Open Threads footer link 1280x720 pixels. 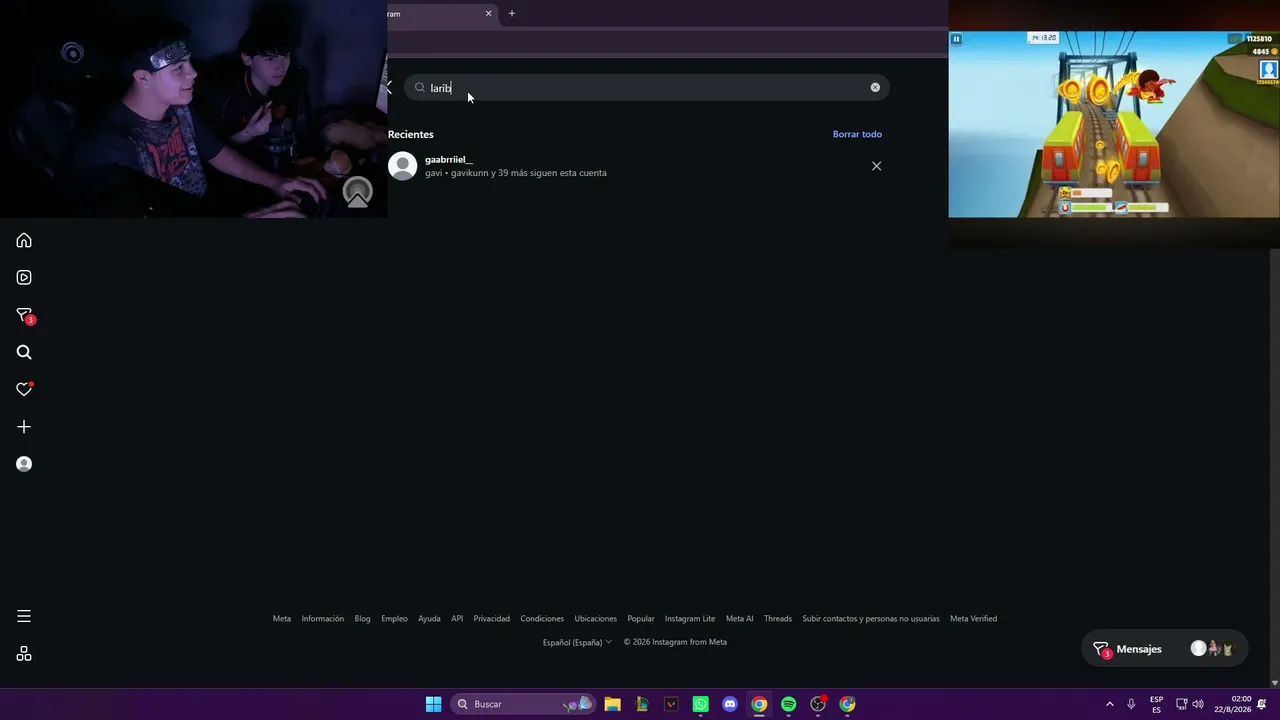click(x=778, y=619)
